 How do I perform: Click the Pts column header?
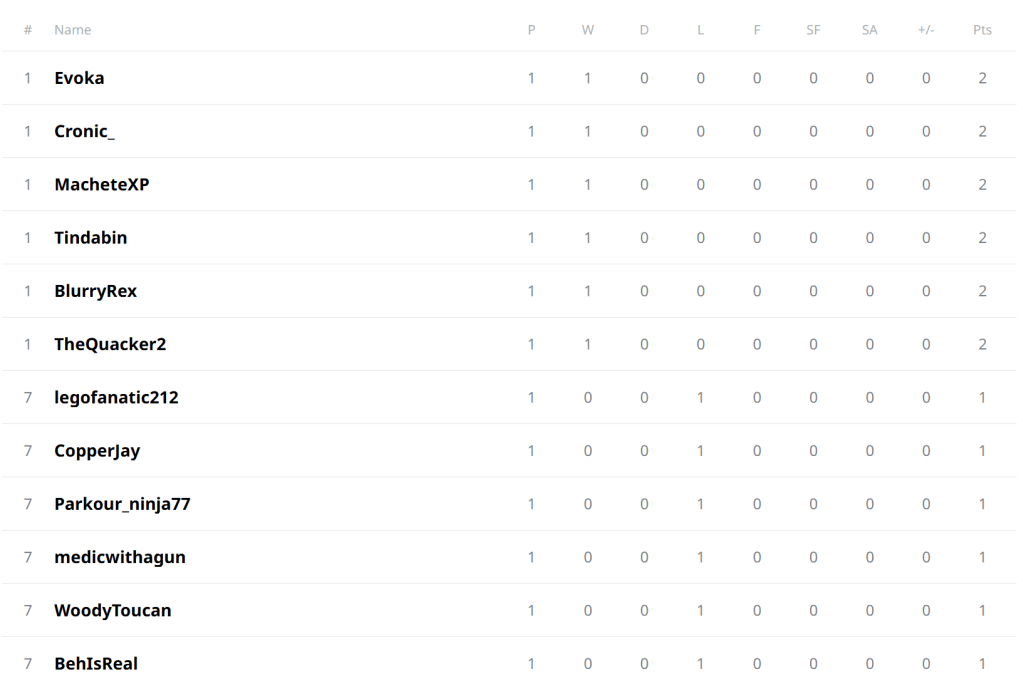pyautogui.click(x=982, y=30)
